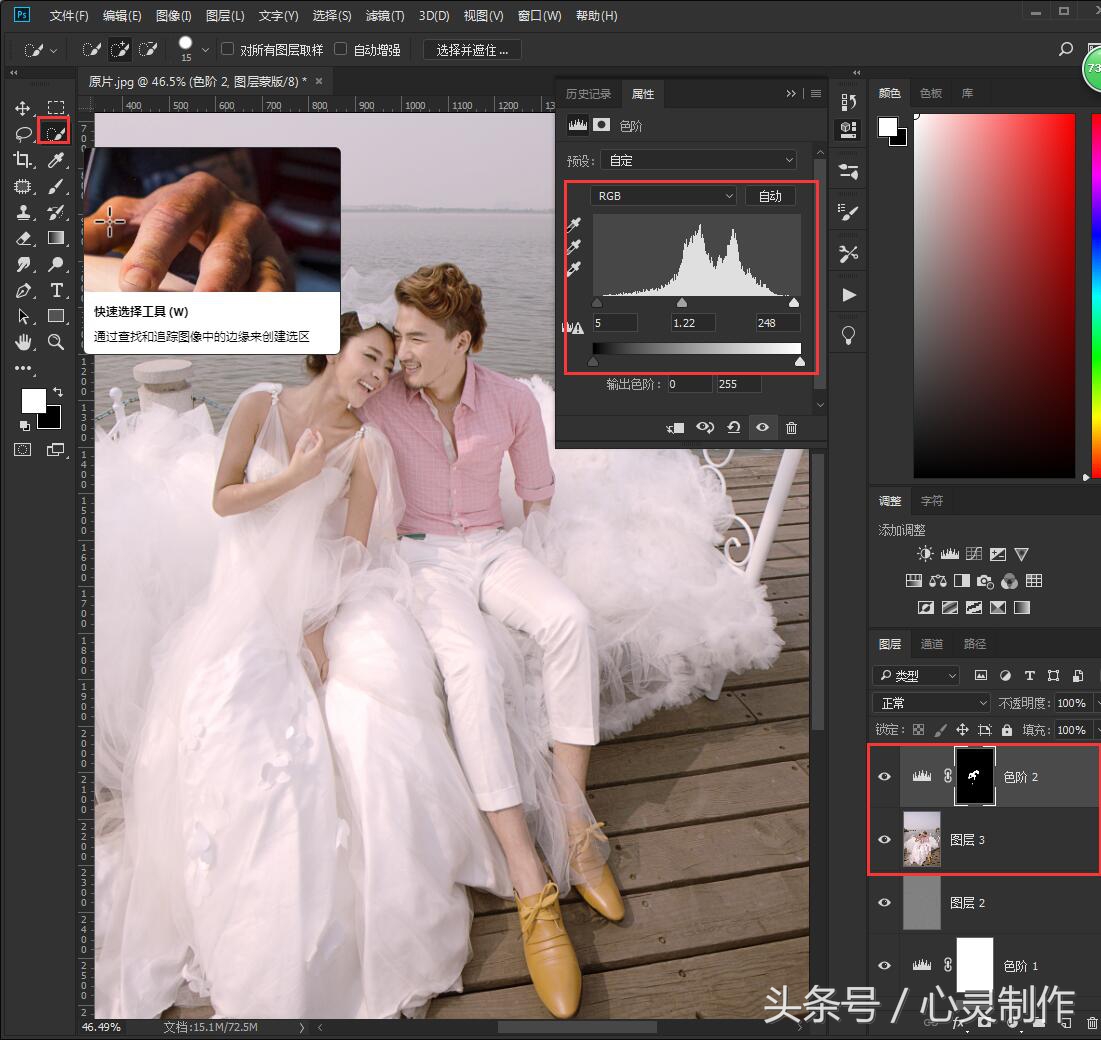Select the Crop tool

tap(23, 160)
